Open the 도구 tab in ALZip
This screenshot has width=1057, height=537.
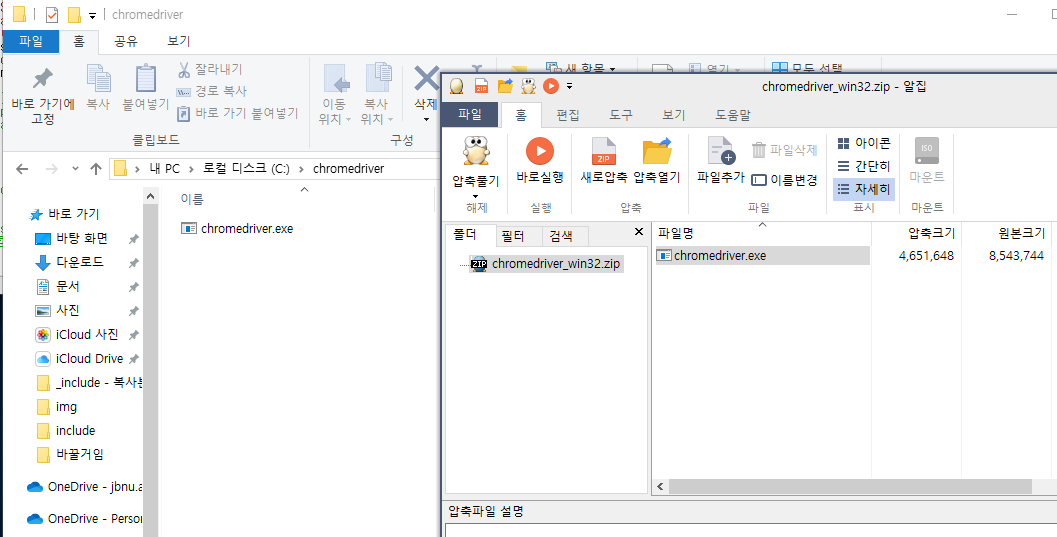(x=621, y=115)
